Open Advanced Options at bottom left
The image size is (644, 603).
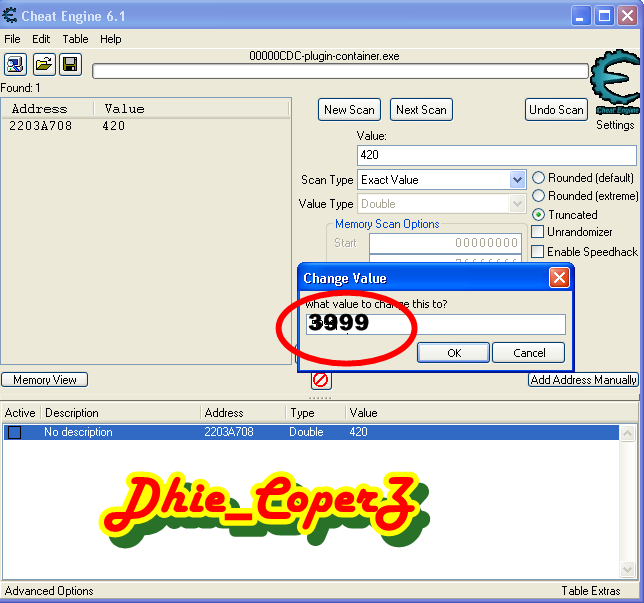pos(49,591)
